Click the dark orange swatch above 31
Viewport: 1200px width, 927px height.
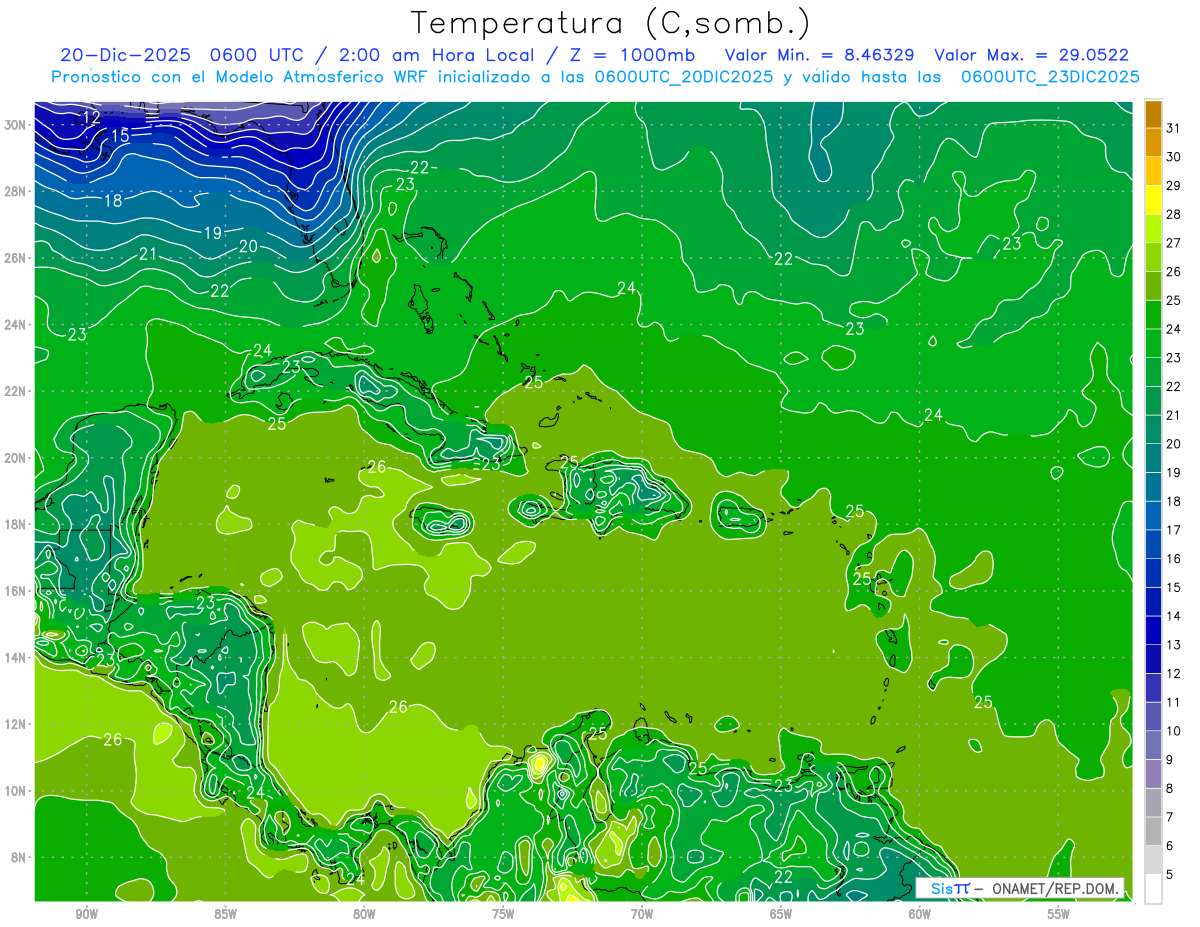point(1154,114)
